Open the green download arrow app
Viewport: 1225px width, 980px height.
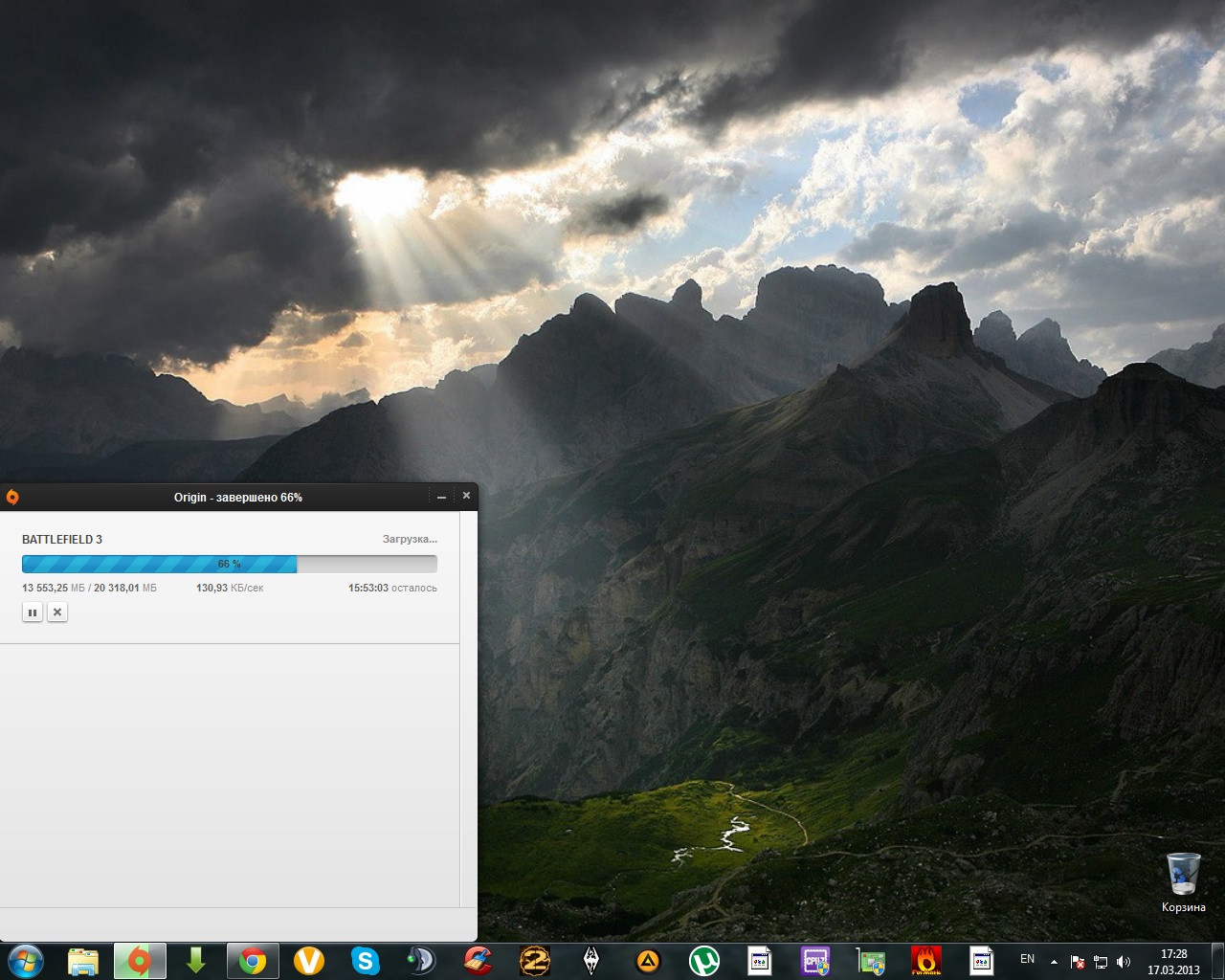tap(196, 960)
